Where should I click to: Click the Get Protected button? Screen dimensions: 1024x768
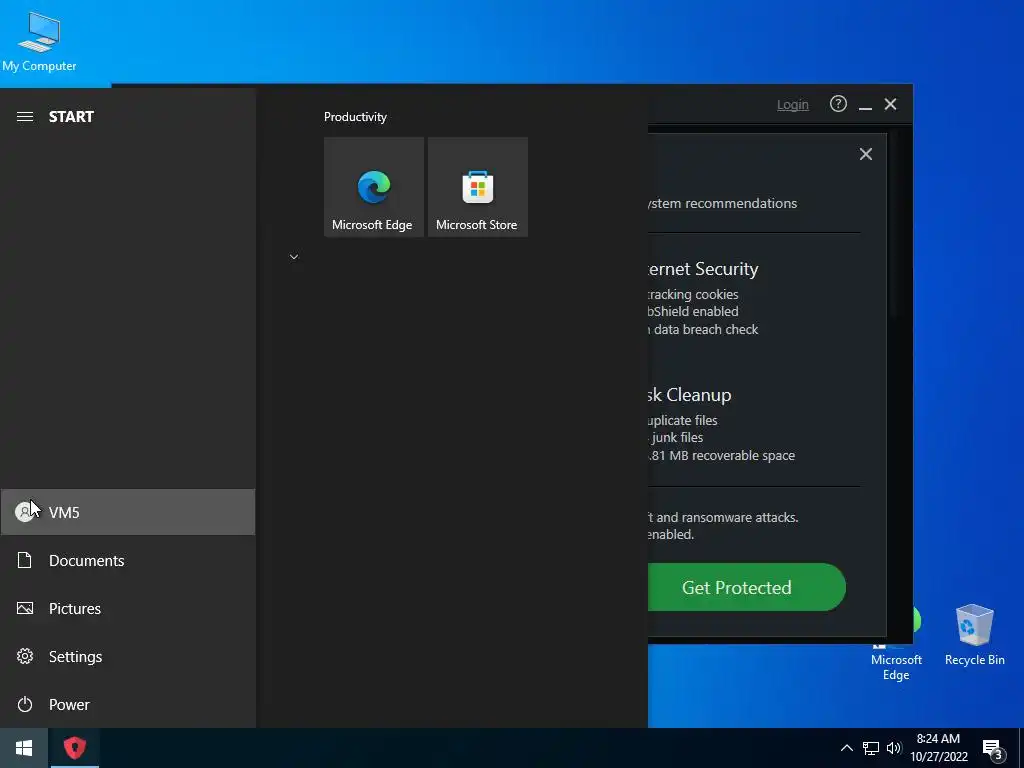click(746, 587)
